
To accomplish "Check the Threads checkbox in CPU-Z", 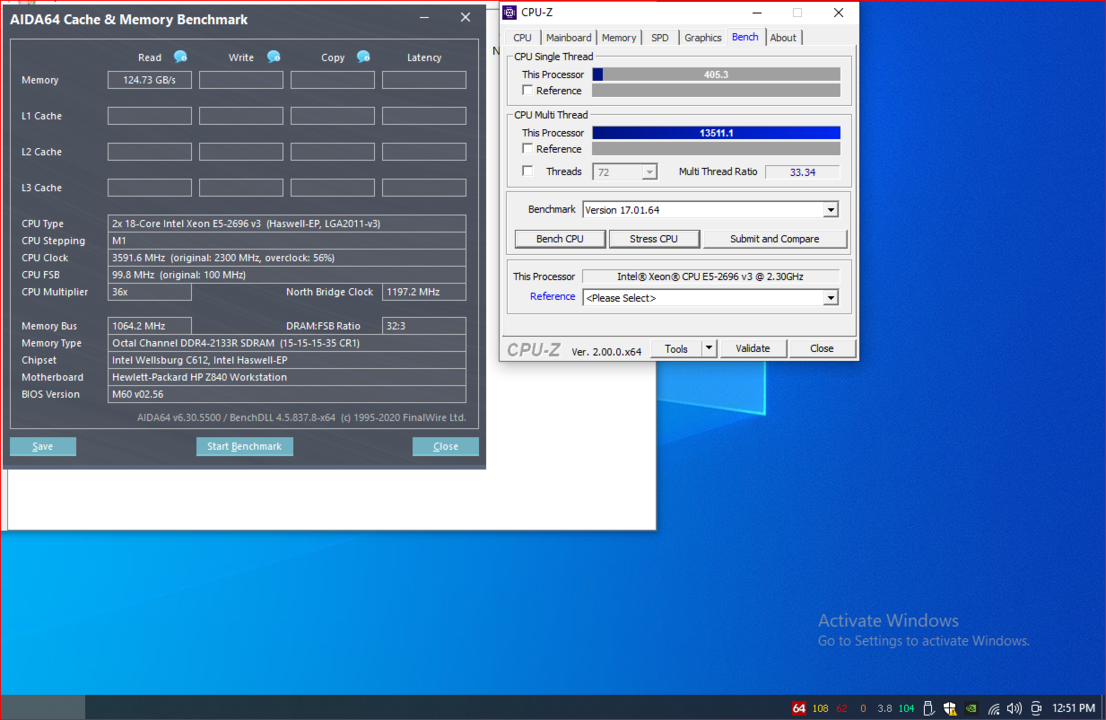I will click(527, 171).
